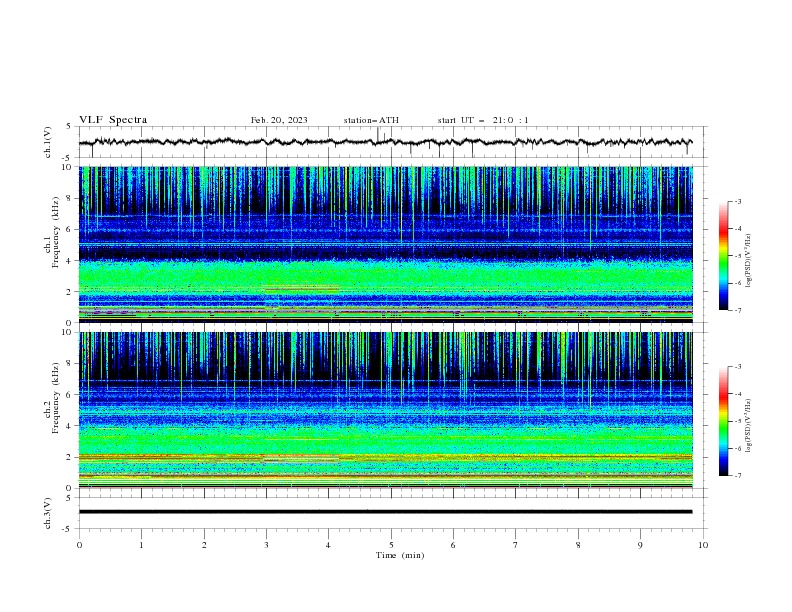Click time axis tick label "1"
Screen dimensions: 792x612
tap(141, 545)
